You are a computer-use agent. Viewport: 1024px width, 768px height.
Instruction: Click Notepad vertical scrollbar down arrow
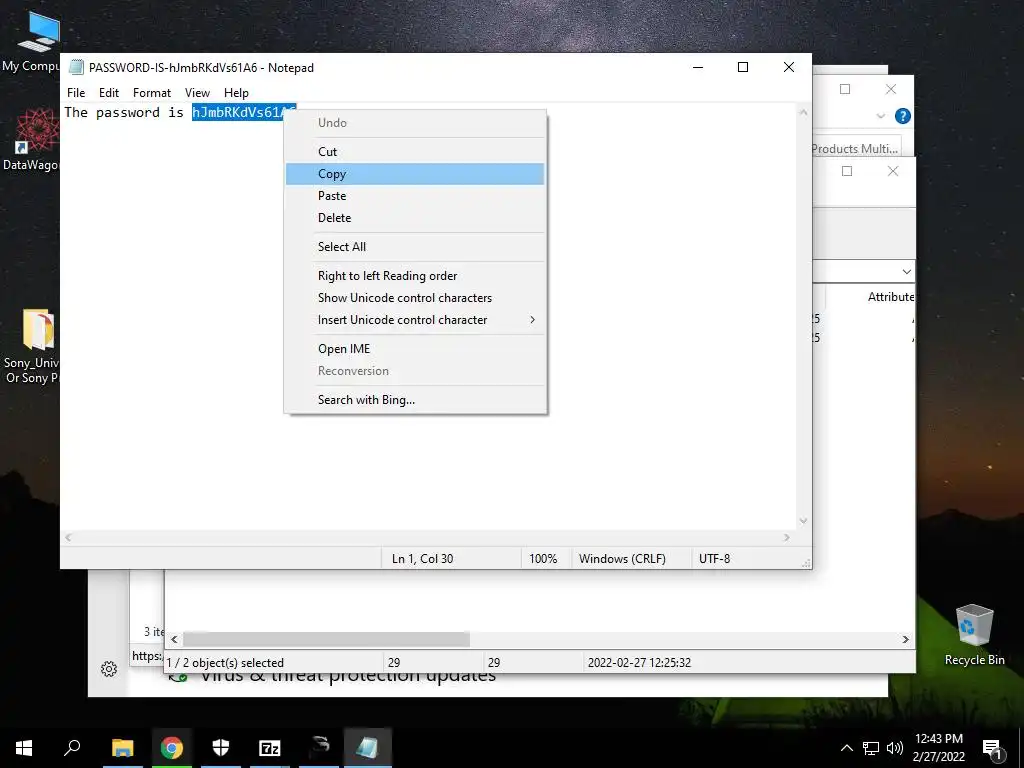click(803, 520)
